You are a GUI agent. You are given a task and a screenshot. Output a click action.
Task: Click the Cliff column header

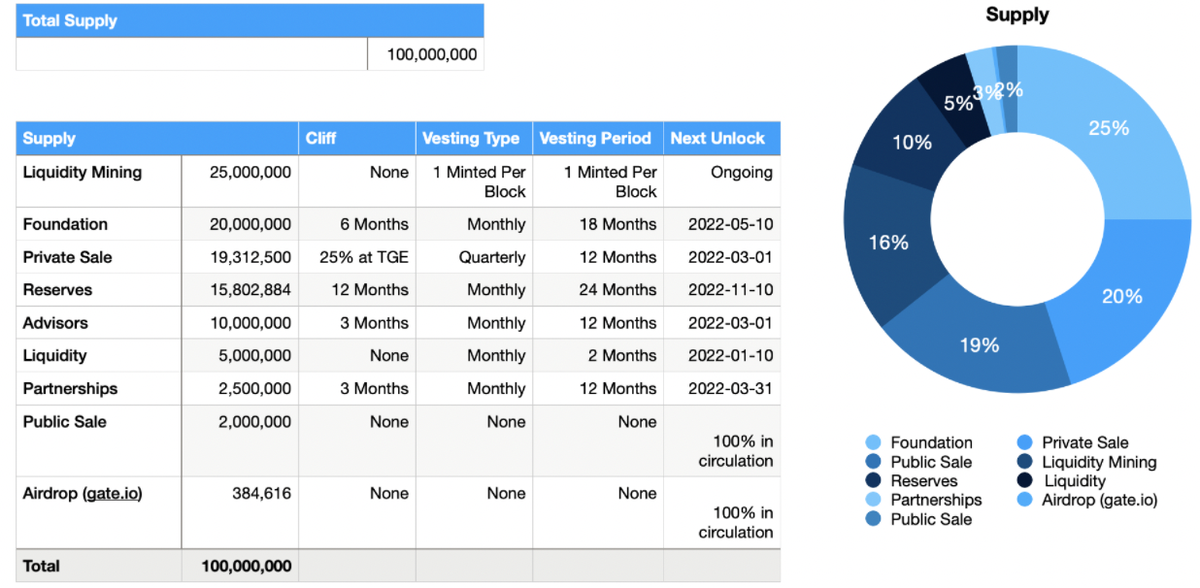click(357, 138)
